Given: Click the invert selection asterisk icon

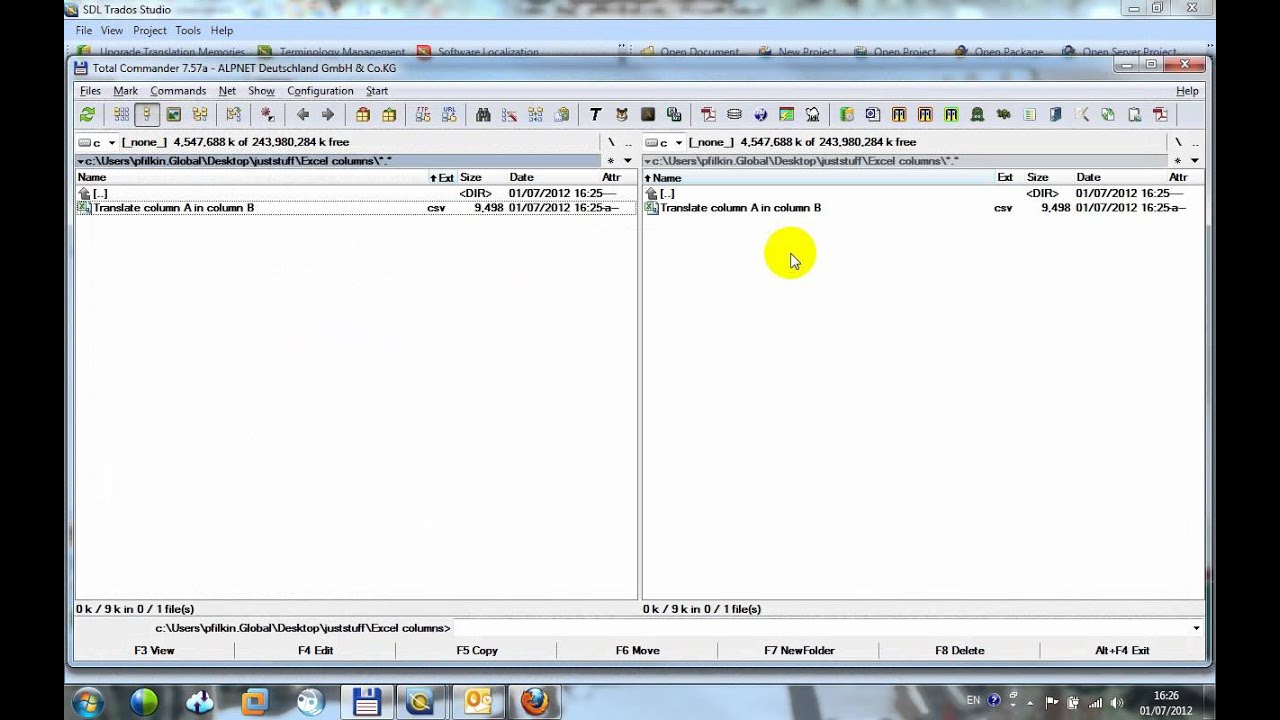Looking at the screenshot, I should pos(266,115).
